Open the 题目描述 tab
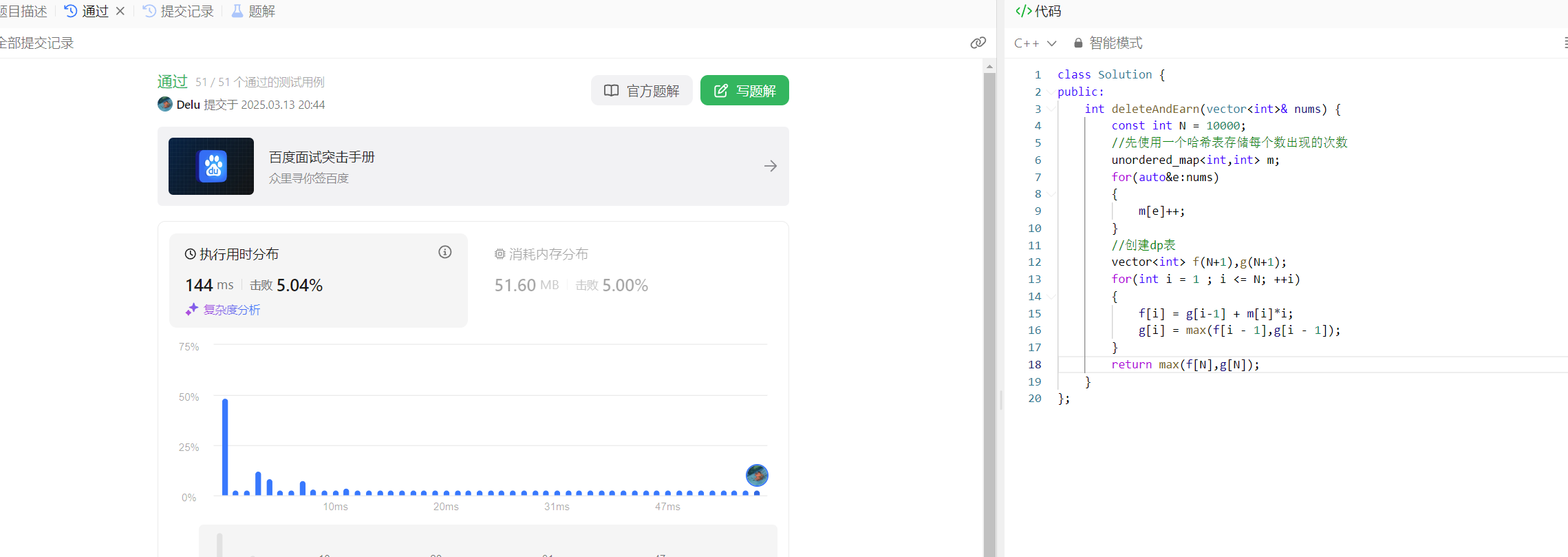 [x=23, y=11]
